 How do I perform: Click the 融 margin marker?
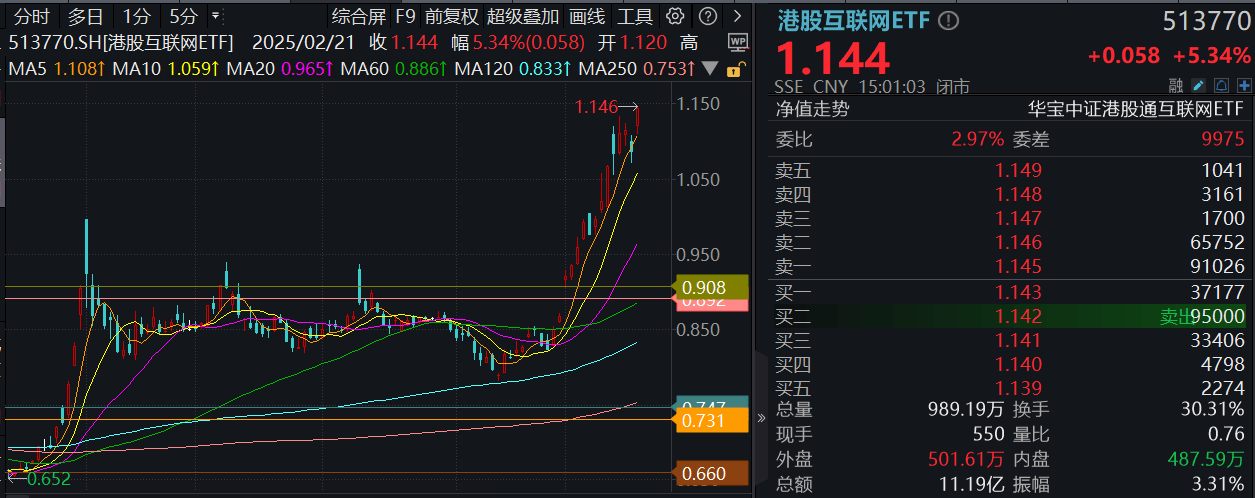pos(1176,86)
